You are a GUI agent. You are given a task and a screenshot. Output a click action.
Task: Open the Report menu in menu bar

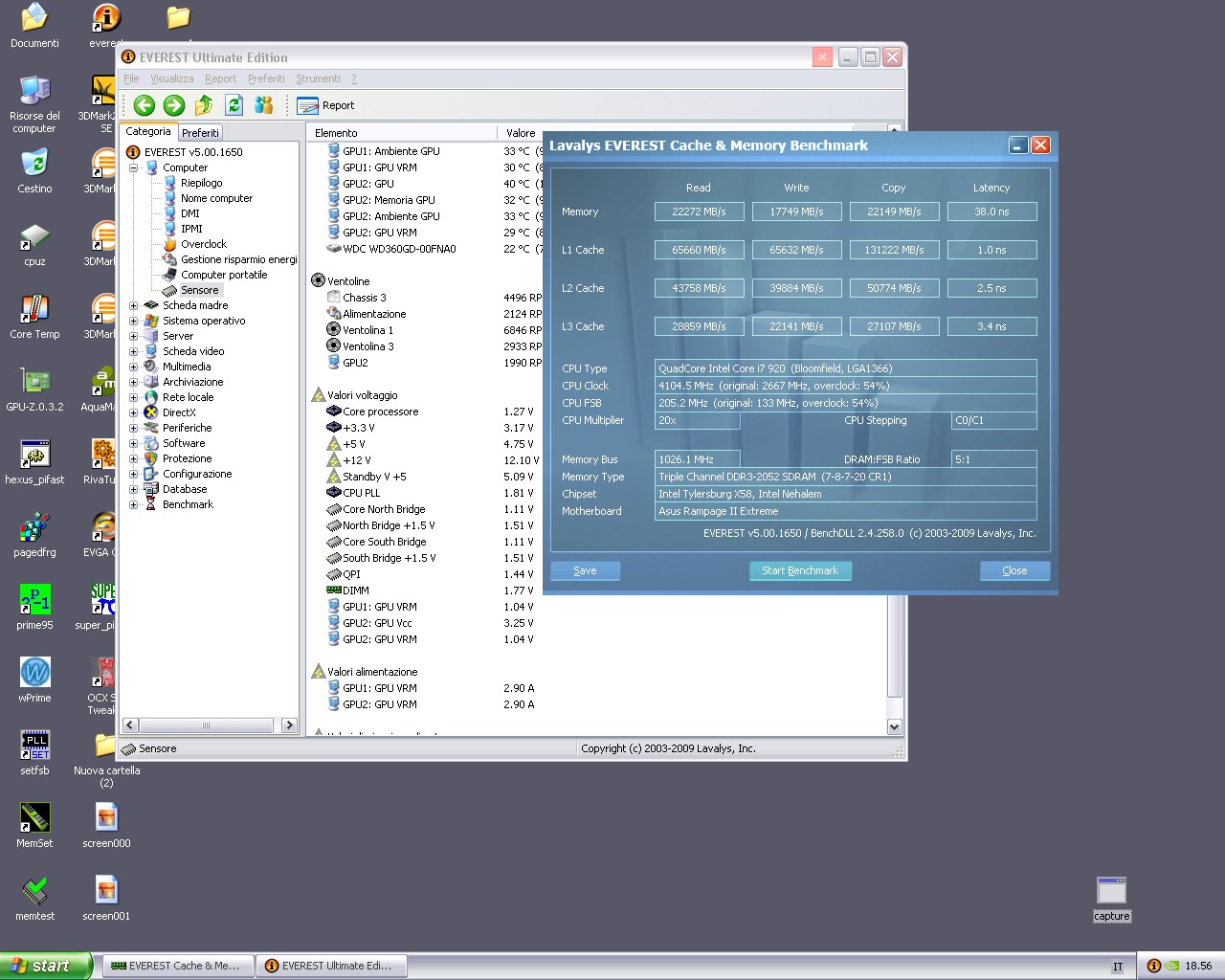[x=220, y=78]
